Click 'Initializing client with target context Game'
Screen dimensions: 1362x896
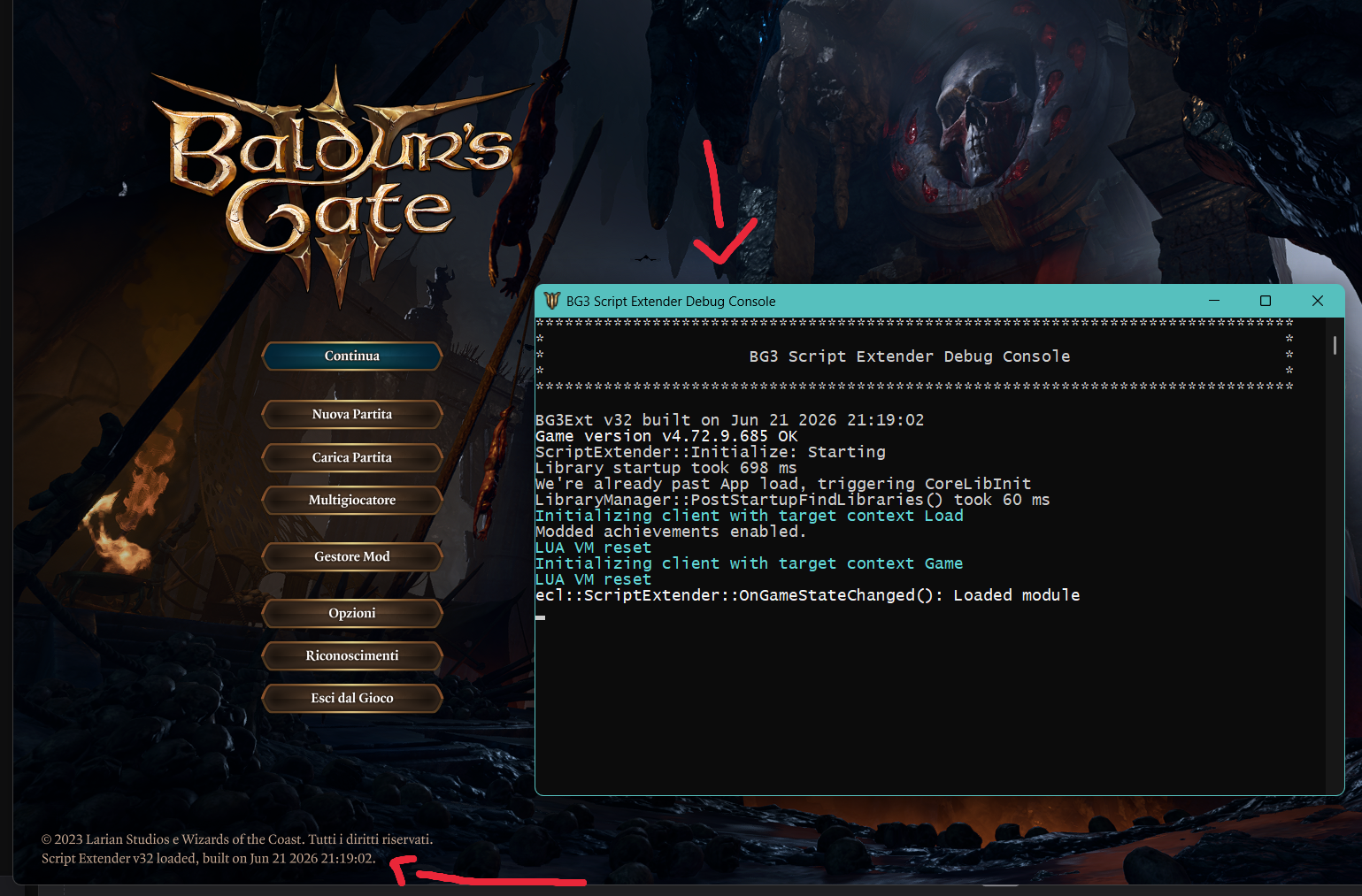[749, 563]
